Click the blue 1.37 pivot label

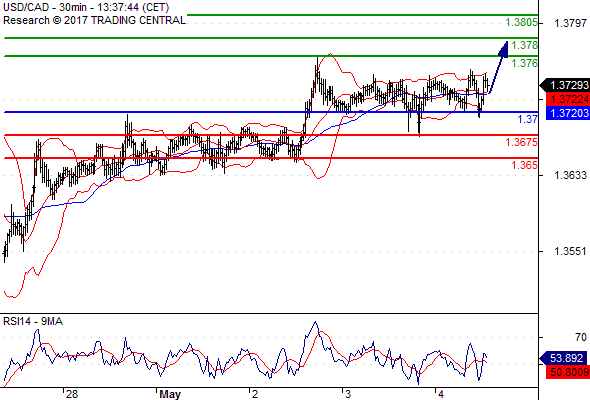[528, 119]
